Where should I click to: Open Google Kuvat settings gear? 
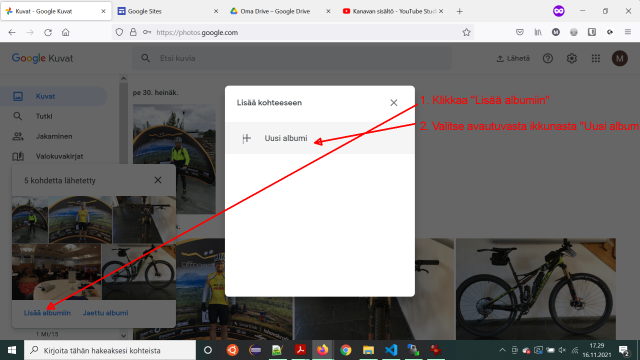572,58
